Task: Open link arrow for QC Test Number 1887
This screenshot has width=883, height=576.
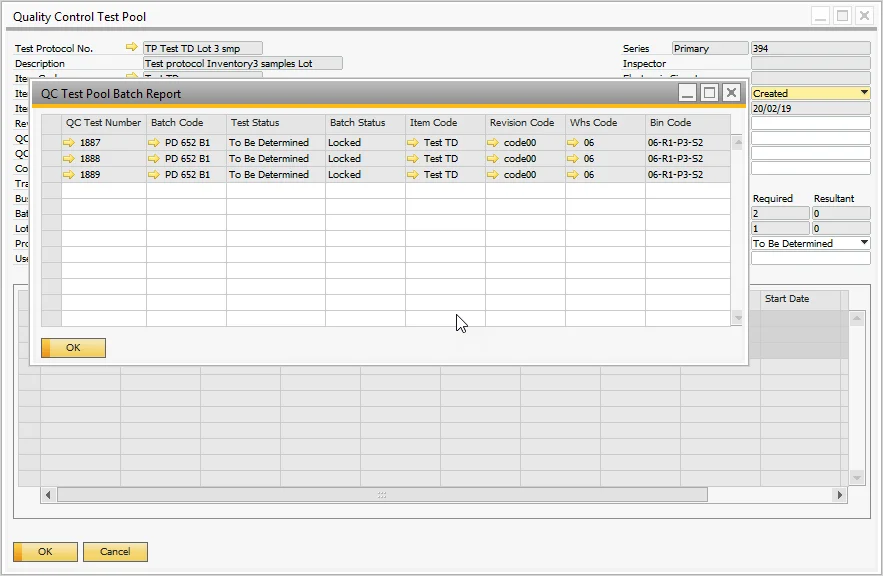Action: pos(69,143)
